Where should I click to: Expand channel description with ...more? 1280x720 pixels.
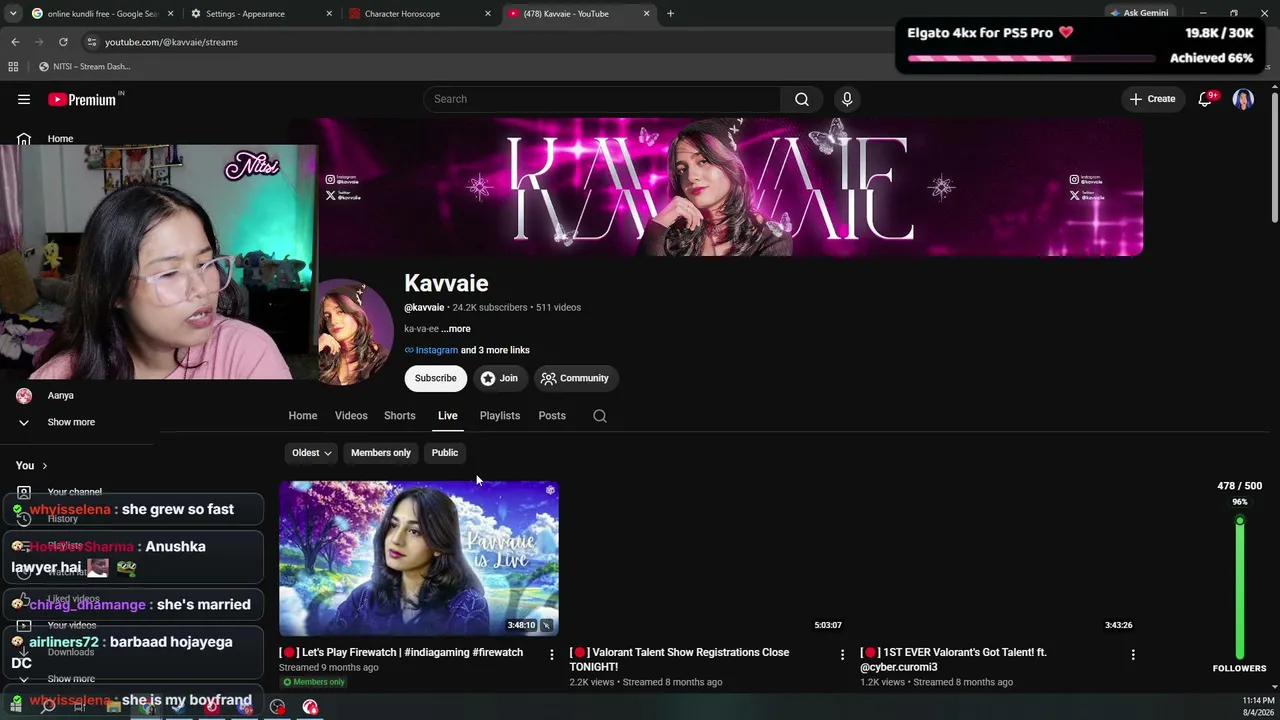coord(456,329)
